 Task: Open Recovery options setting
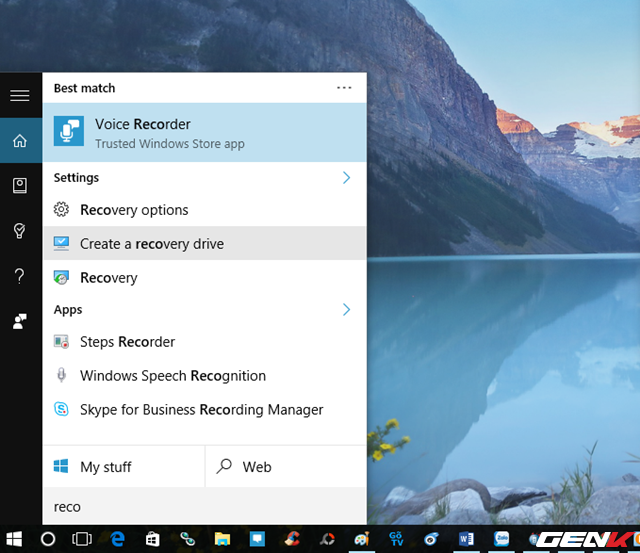click(134, 210)
